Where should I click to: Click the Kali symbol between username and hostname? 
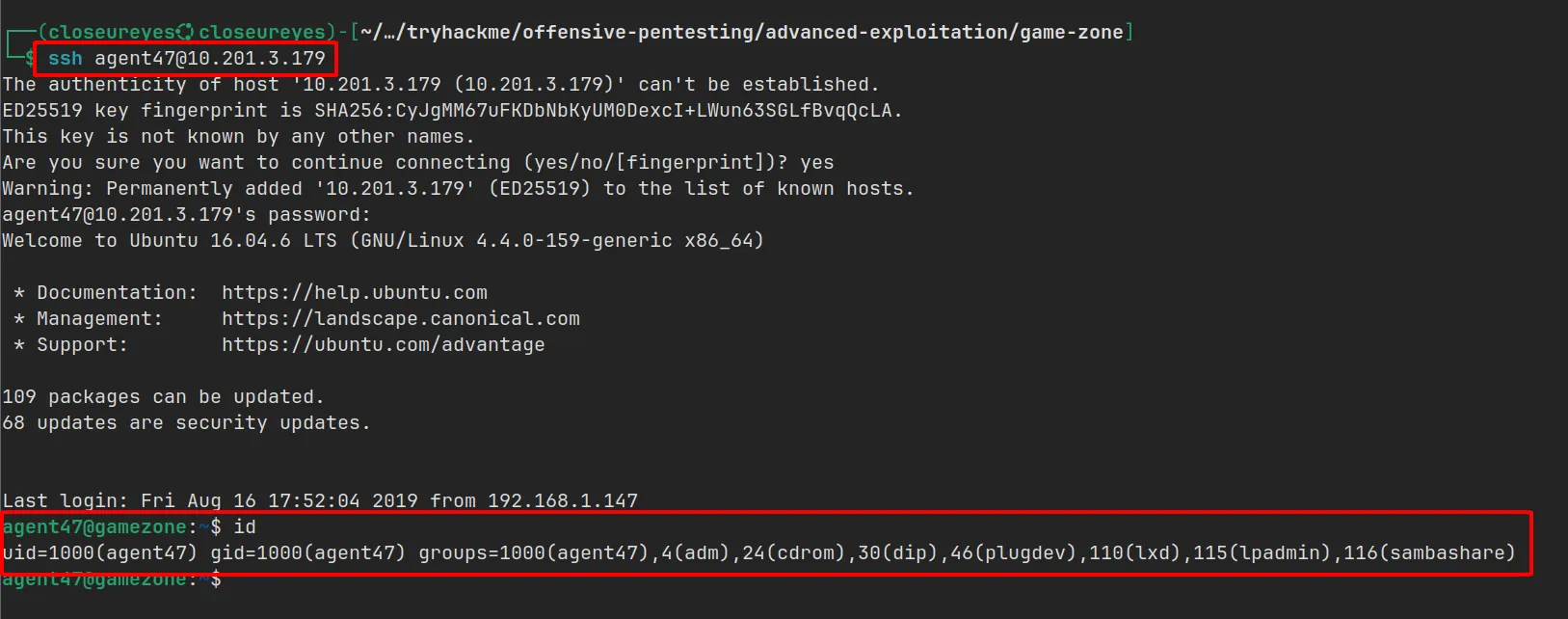point(185,33)
